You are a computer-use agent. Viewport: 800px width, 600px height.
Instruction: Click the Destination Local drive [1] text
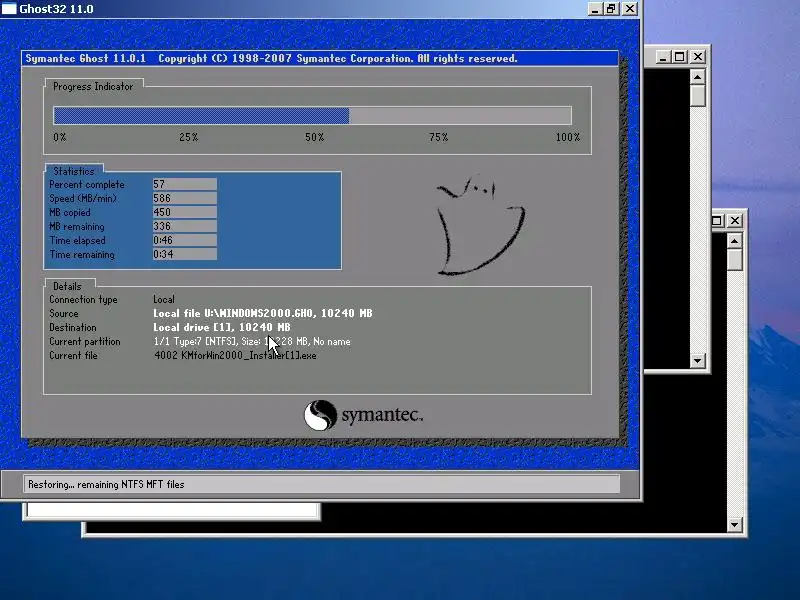(x=221, y=327)
